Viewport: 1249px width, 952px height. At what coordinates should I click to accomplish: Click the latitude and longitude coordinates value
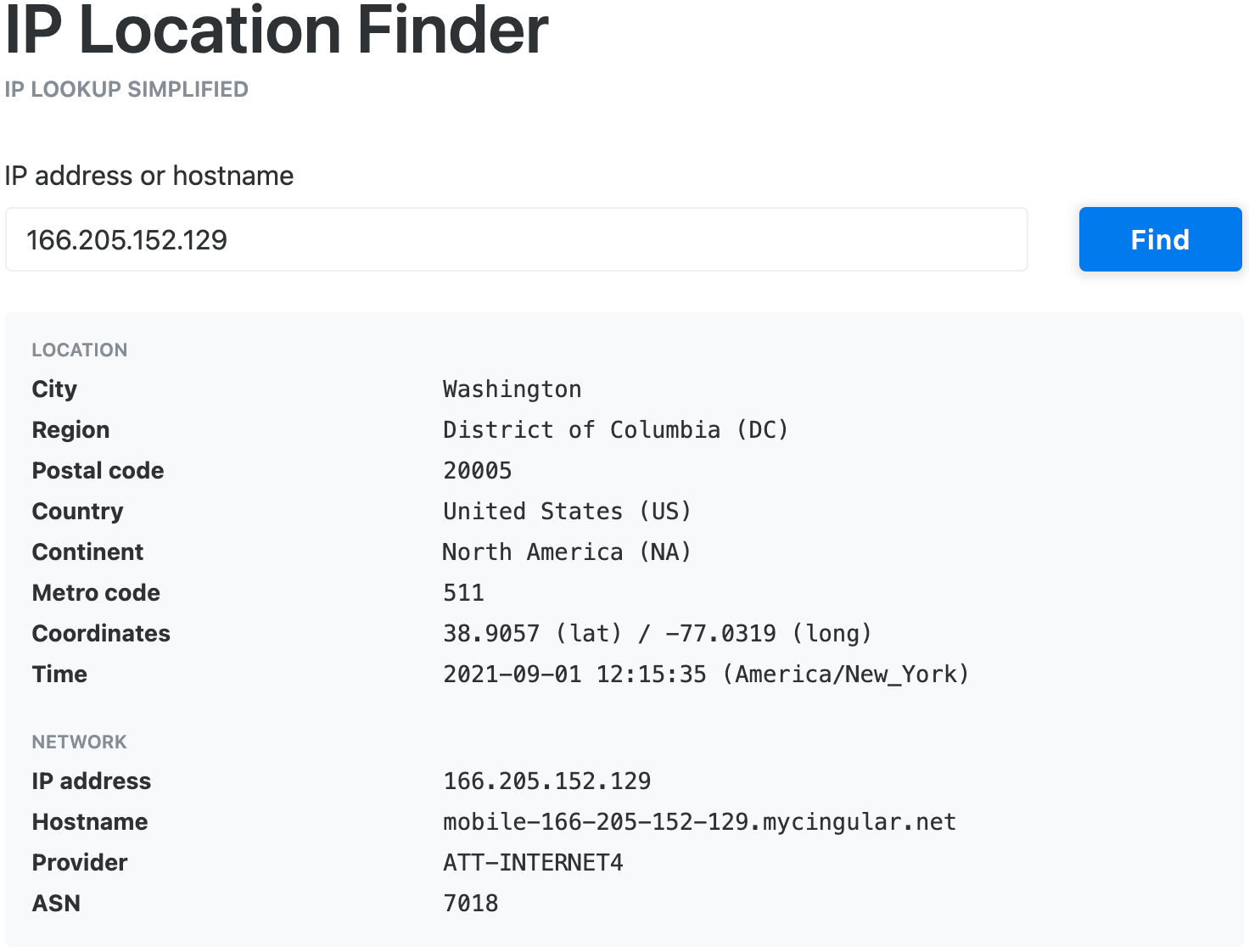click(x=658, y=633)
